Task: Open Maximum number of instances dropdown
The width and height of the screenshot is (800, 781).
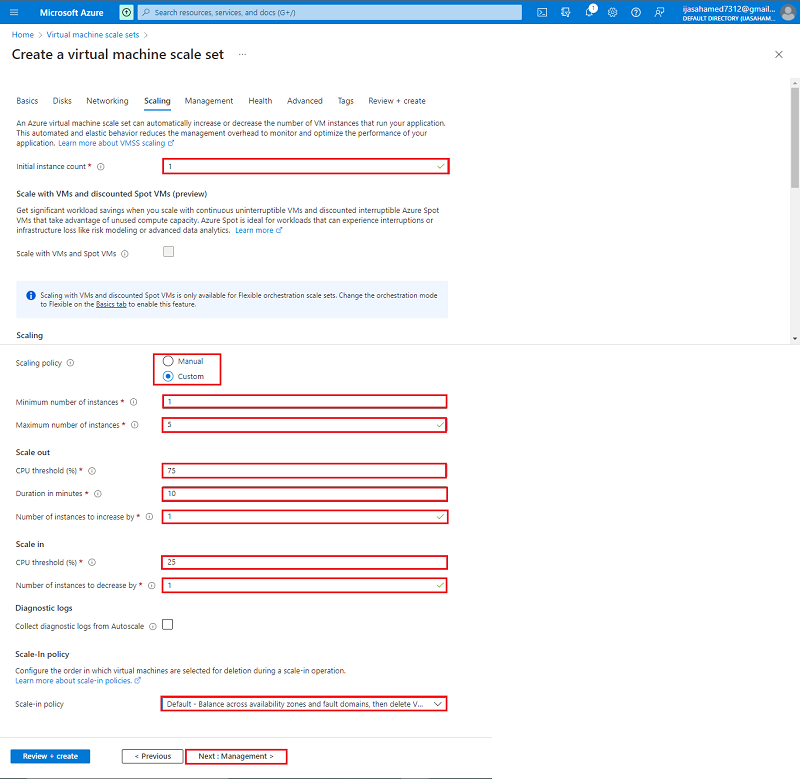Action: pyautogui.click(x=438, y=424)
